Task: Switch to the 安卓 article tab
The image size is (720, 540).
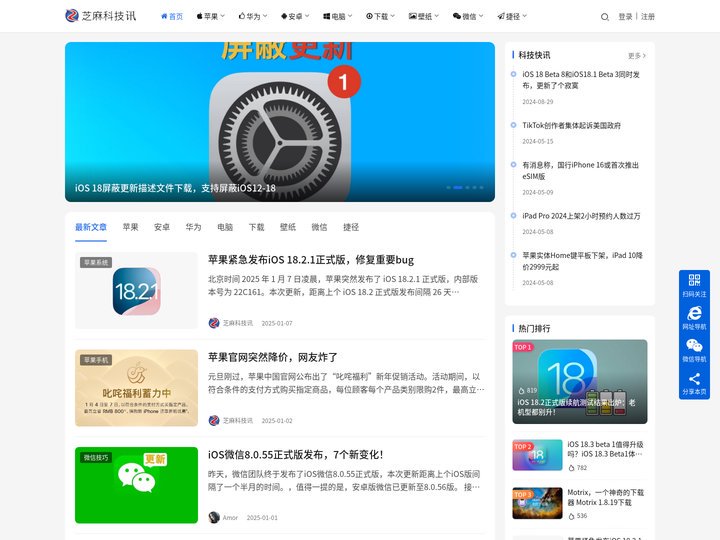Action: pyautogui.click(x=162, y=227)
